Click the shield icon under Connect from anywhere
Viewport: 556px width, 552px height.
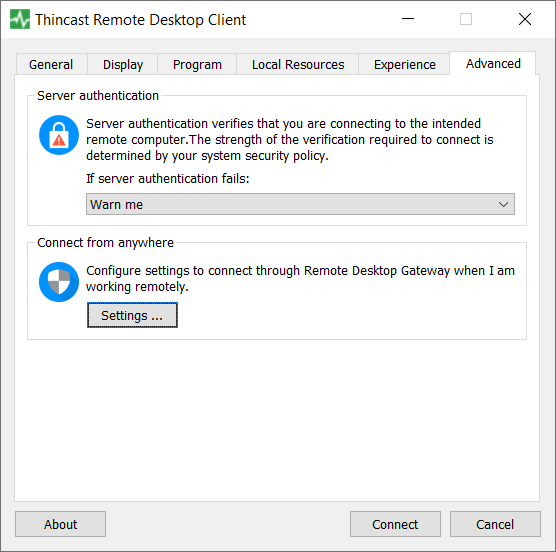tap(59, 282)
